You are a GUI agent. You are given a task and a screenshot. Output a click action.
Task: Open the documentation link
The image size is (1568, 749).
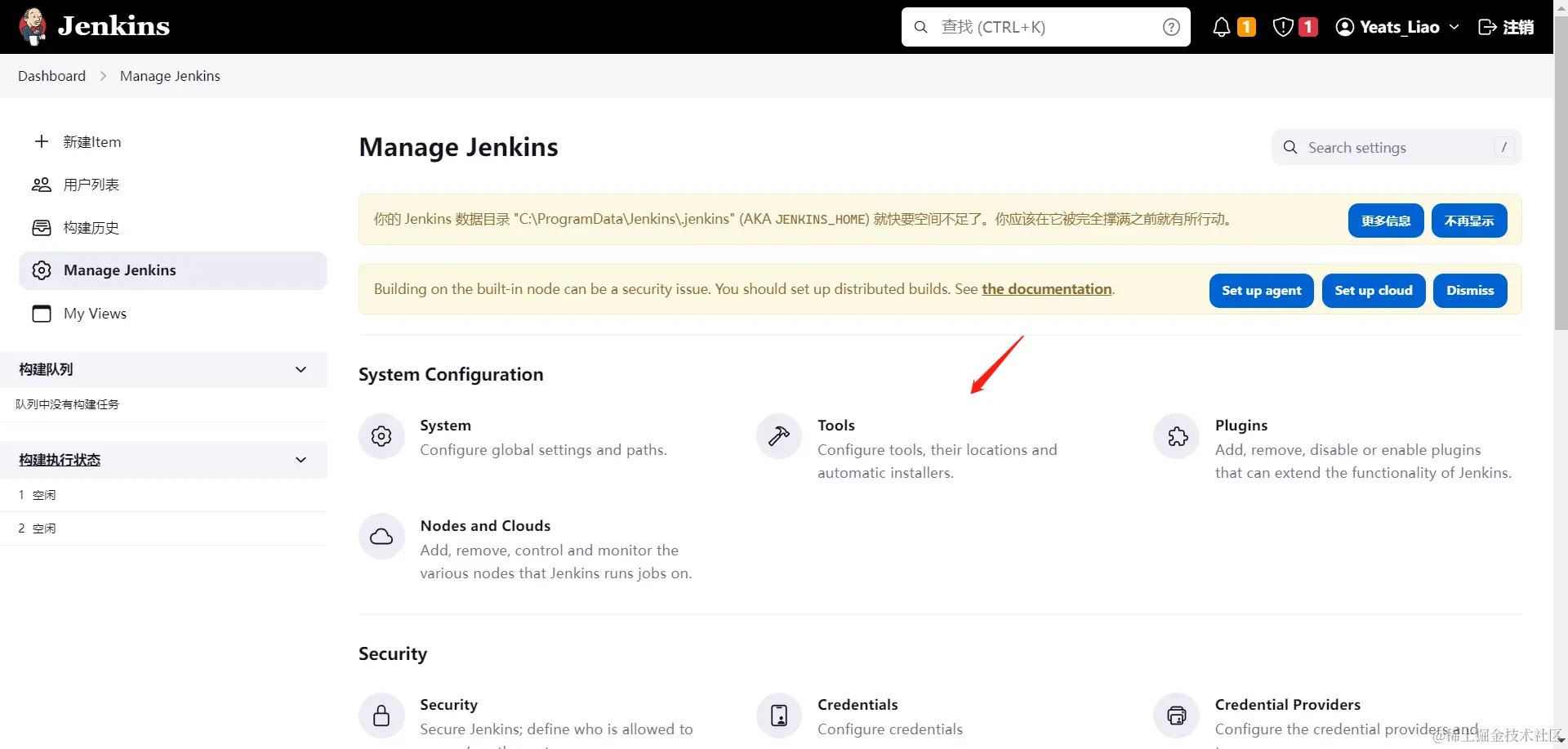click(x=1046, y=289)
